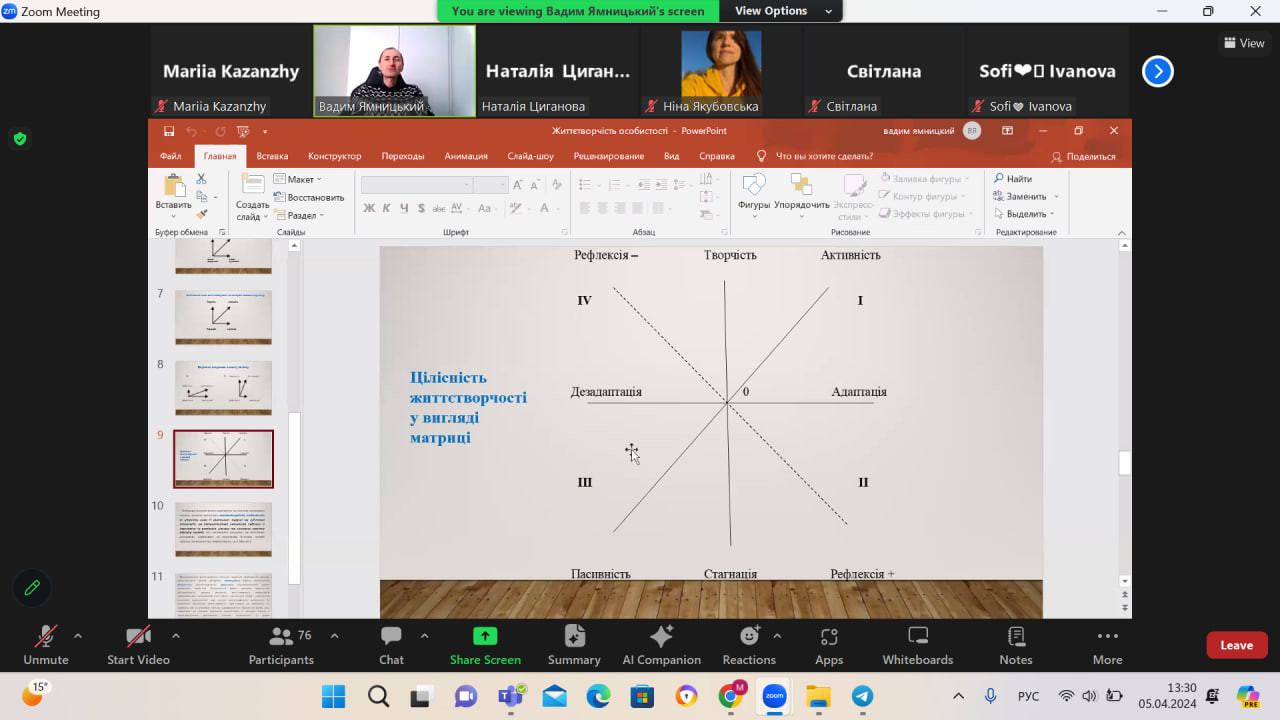
Task: Open the Выделить select dropdown
Action: tap(1024, 214)
